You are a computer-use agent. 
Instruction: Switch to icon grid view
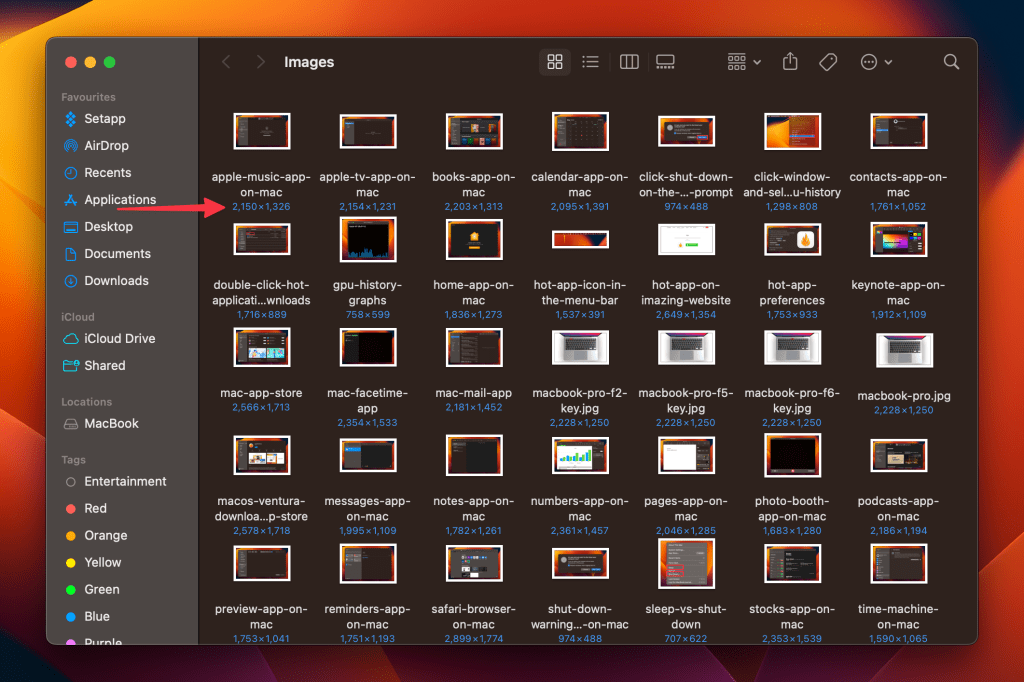555,62
